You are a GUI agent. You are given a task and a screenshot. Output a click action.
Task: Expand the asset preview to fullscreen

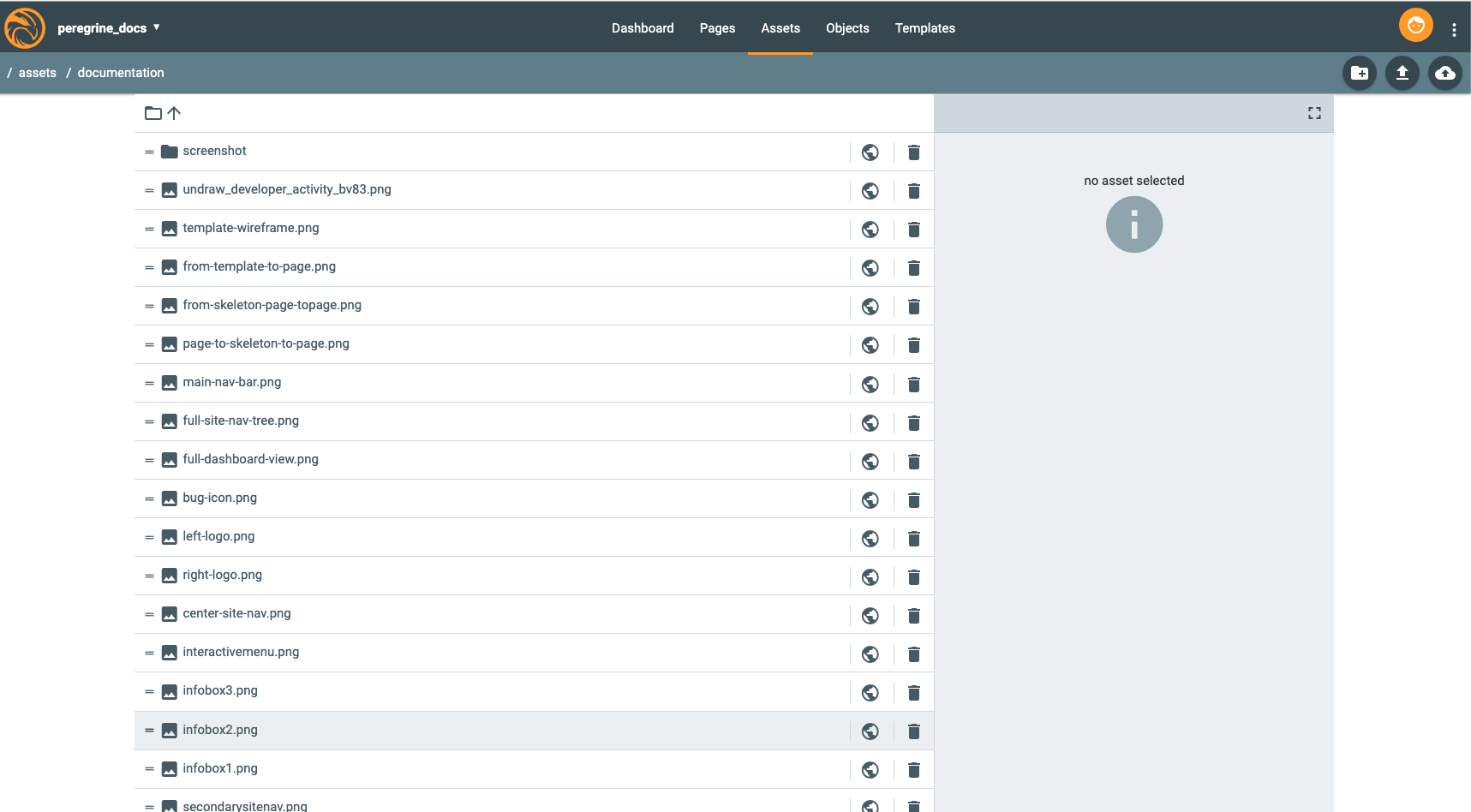pyautogui.click(x=1313, y=113)
